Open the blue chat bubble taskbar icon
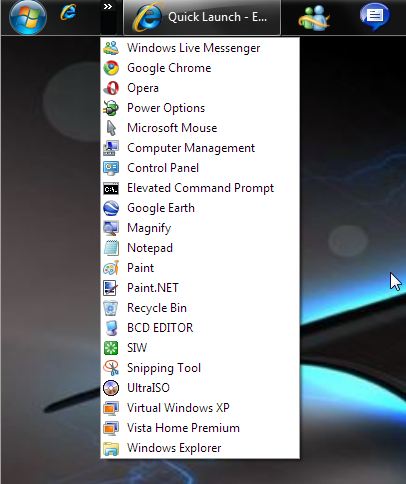This screenshot has width=406, height=484. [374, 16]
